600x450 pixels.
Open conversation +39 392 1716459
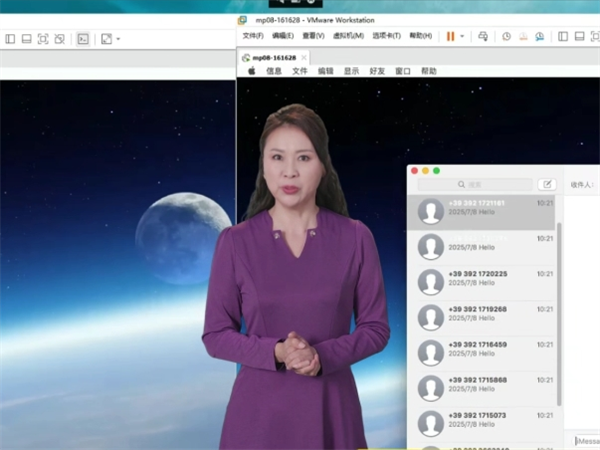tap(482, 352)
